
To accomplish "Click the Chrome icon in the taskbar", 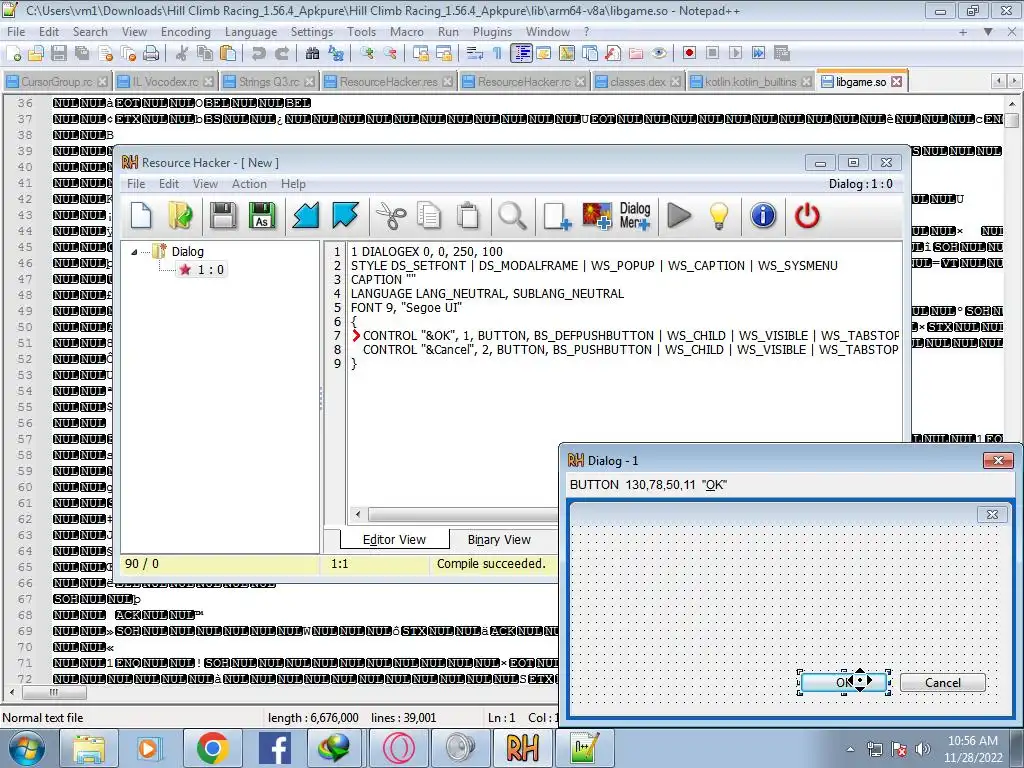I will pyautogui.click(x=212, y=748).
